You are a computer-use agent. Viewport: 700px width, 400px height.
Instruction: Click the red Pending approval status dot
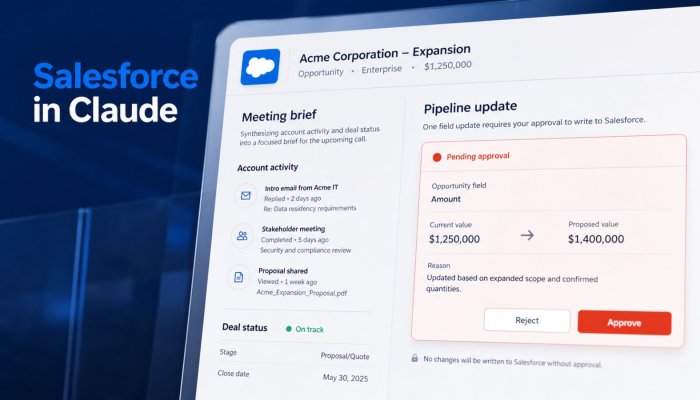tap(437, 157)
